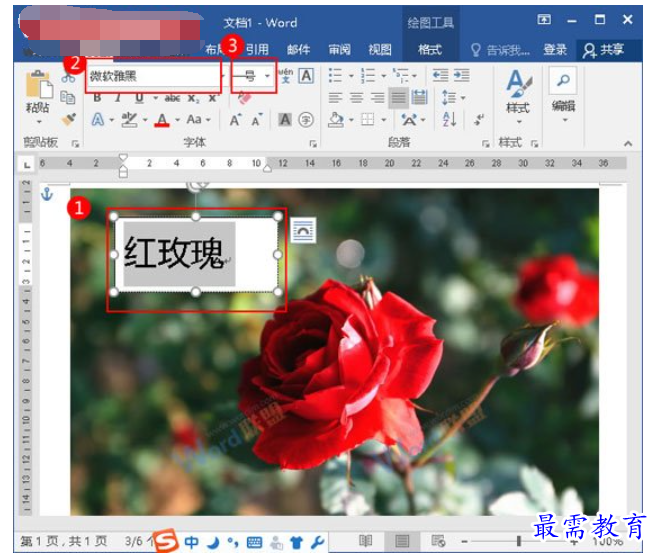Switch to 邮件 Mailings tab

click(x=298, y=50)
